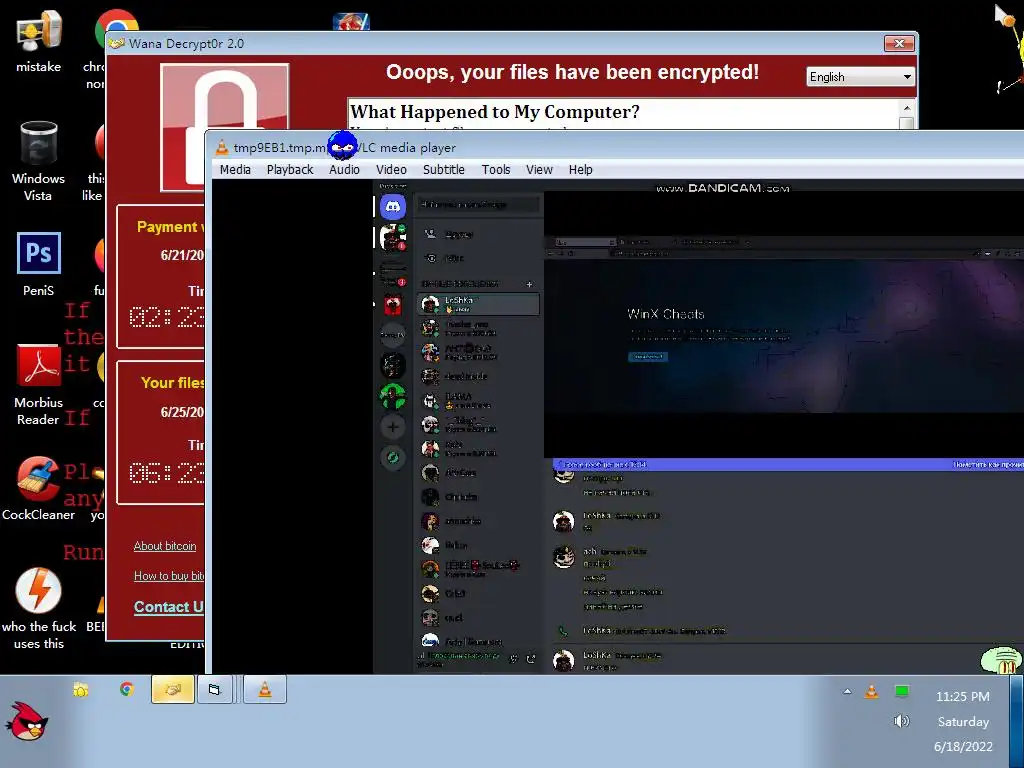Select the orange lightning bolt desktop icon
1024x768 pixels.
(x=39, y=609)
